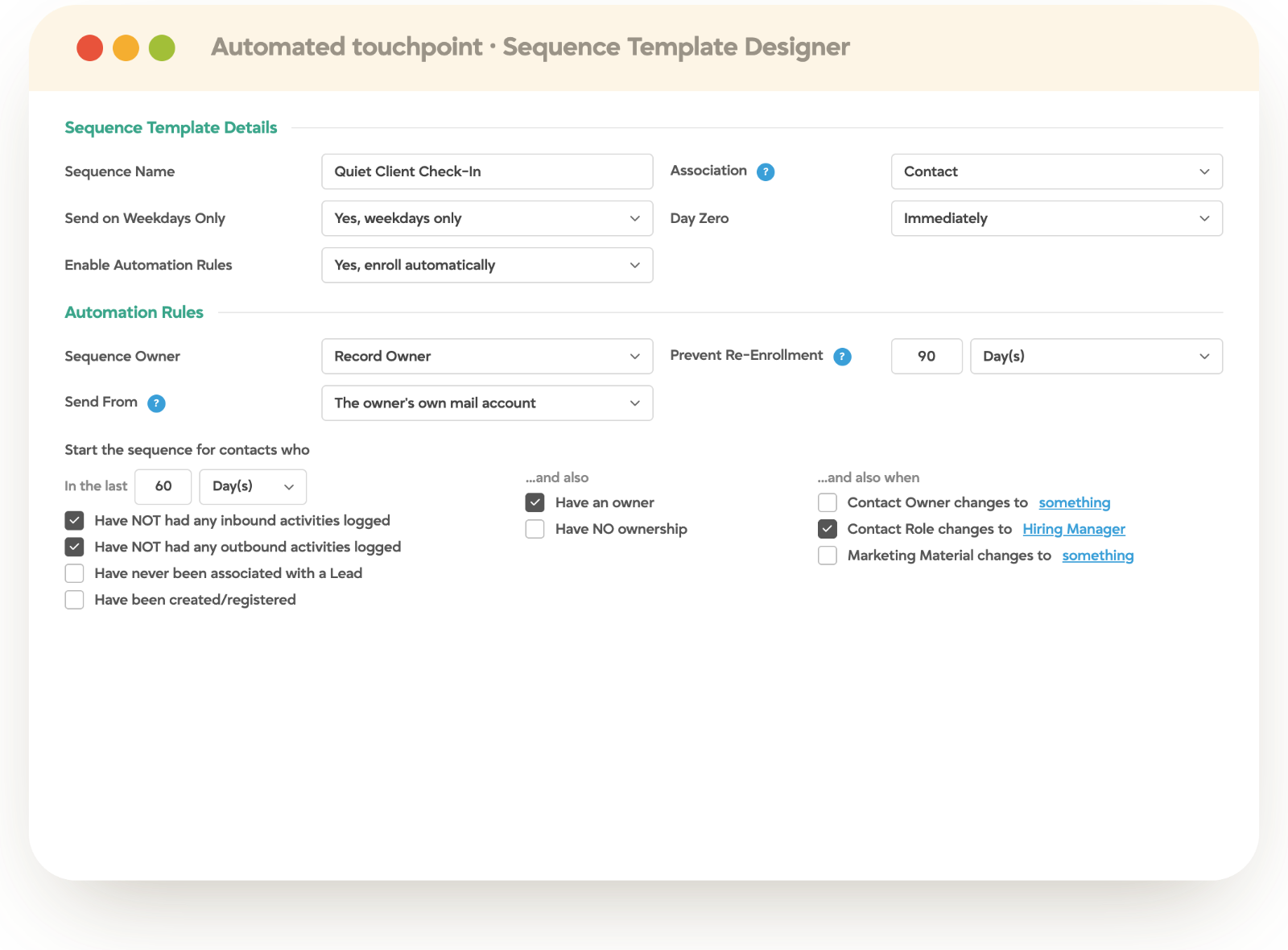Open the Association help tooltip icon
Screen dimensions: 1288x950
(x=766, y=172)
